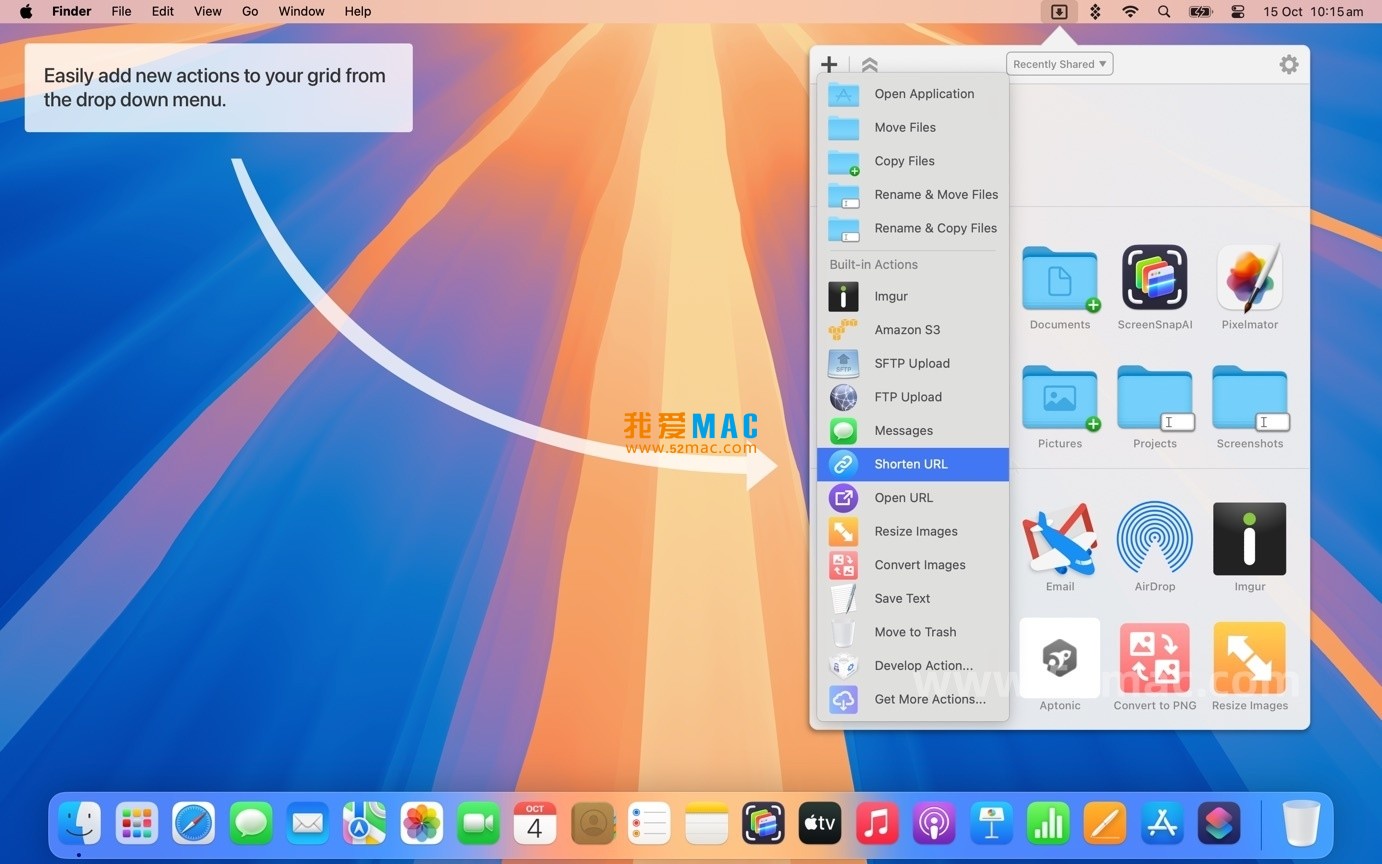Click the battery indicator in the menu bar
Image resolution: width=1382 pixels, height=864 pixels.
[x=1199, y=11]
